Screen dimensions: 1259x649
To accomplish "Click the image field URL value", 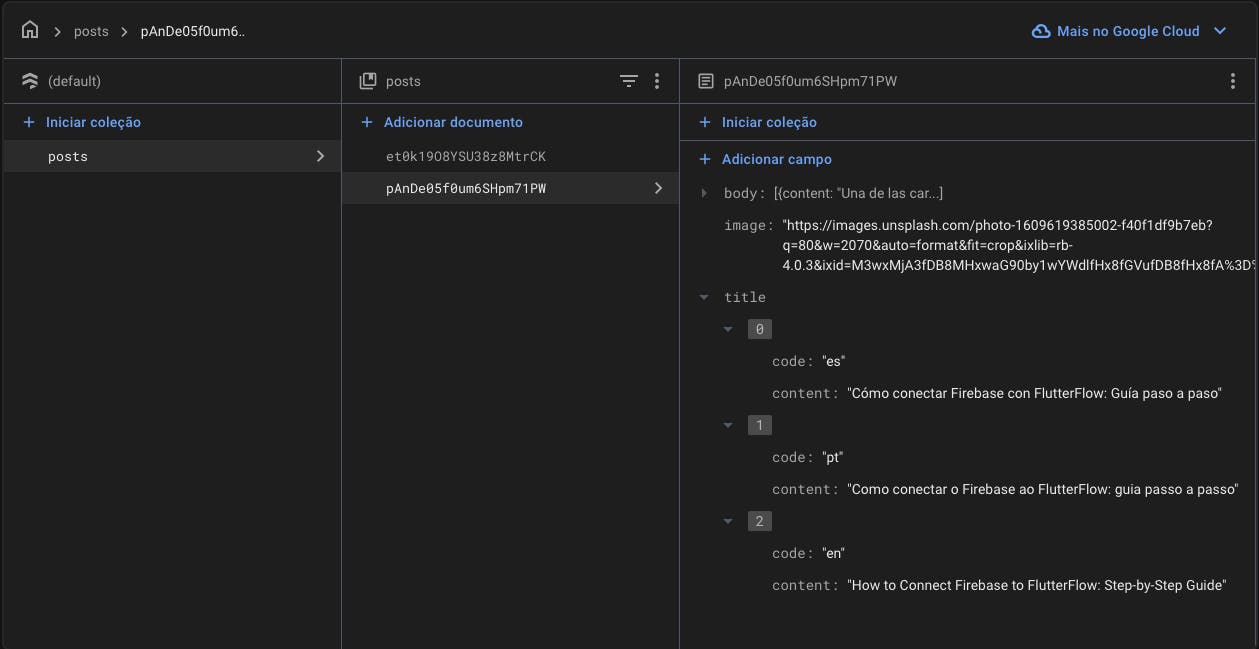I will (x=996, y=245).
